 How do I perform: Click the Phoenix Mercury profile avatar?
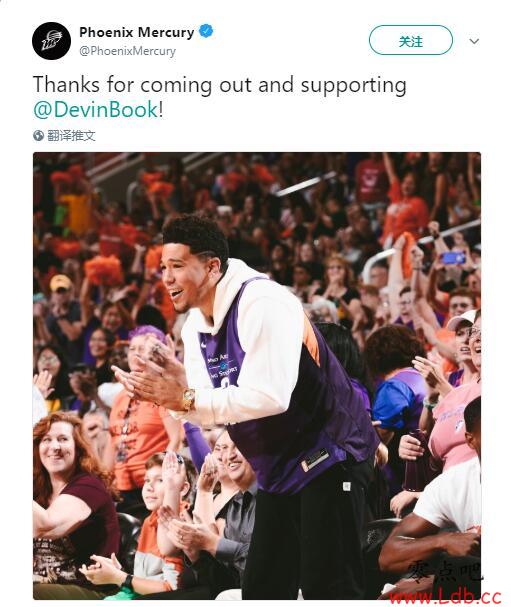click(x=51, y=41)
